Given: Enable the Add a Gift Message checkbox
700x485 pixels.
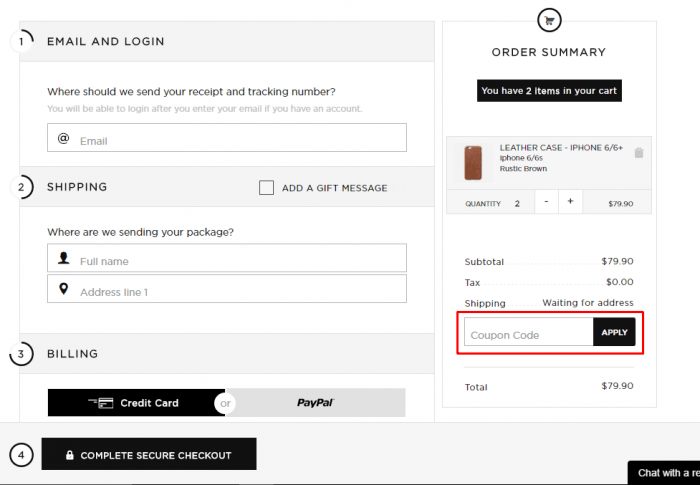Looking at the screenshot, I should (x=267, y=188).
